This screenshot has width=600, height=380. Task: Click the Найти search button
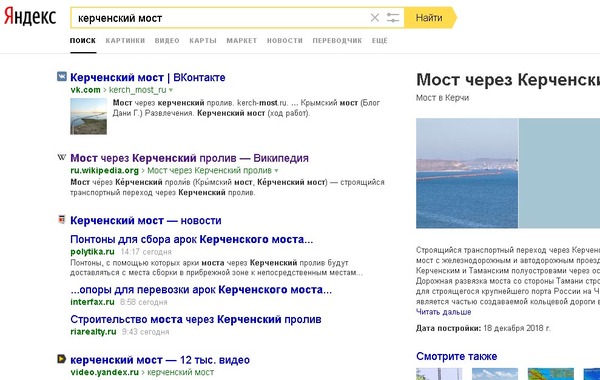tap(430, 18)
